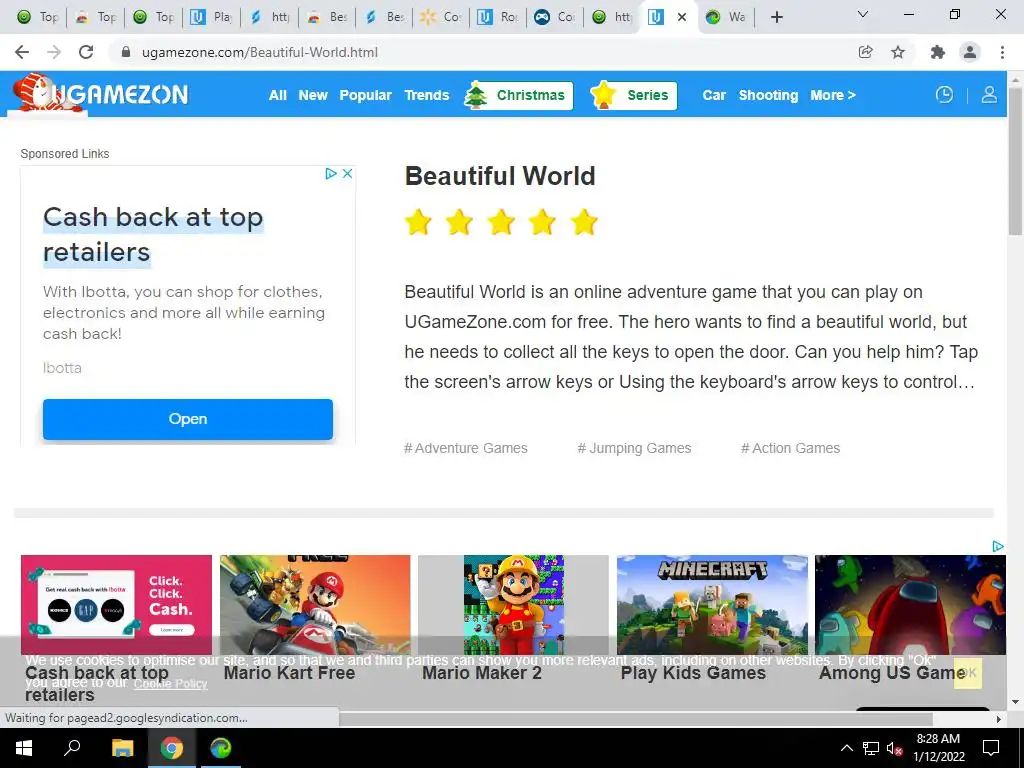The height and width of the screenshot is (768, 1024).
Task: Click the Ibotta advertiser name in ad
Action: pos(62,368)
